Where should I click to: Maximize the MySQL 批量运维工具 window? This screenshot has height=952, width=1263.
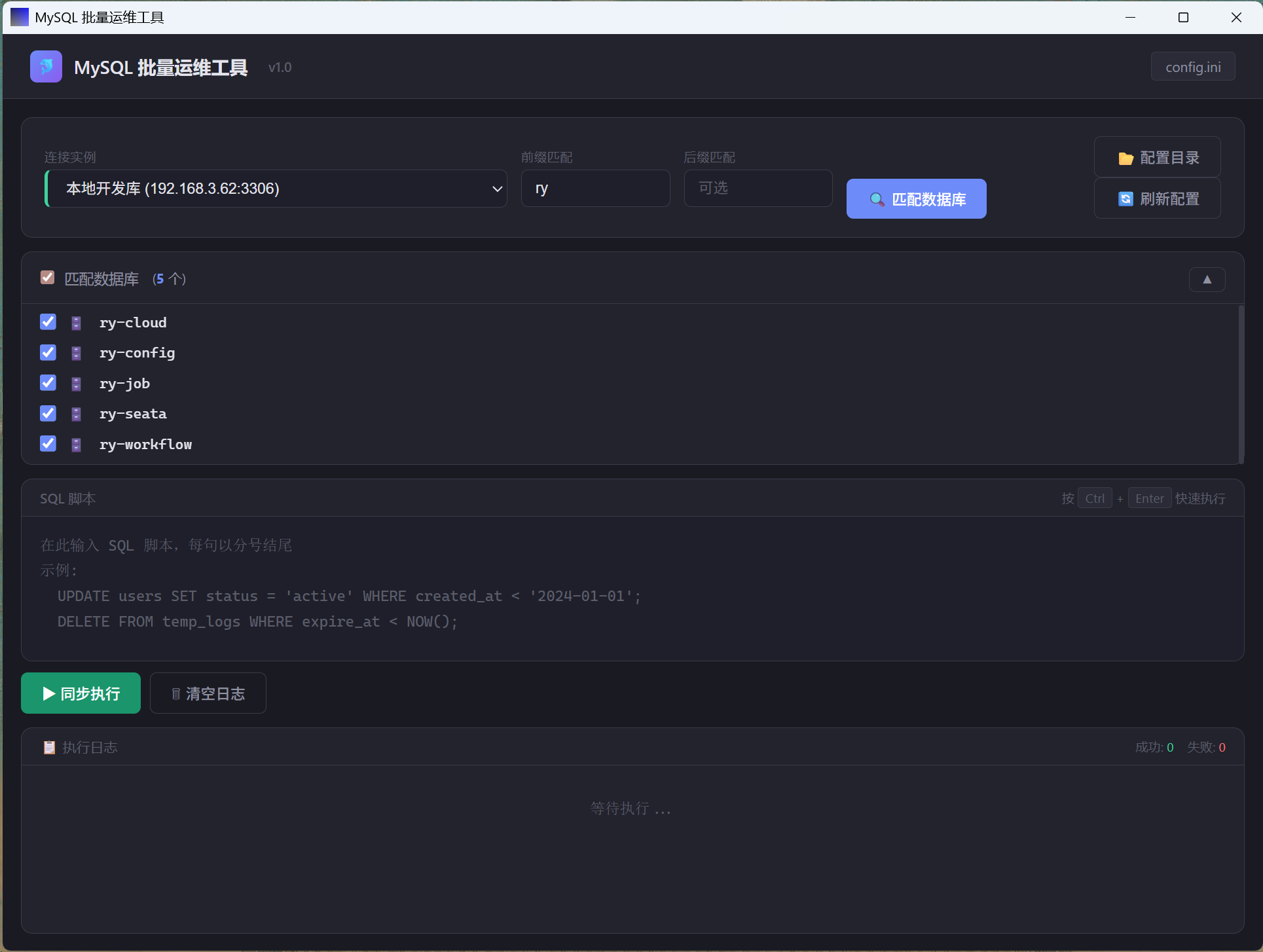1183,17
